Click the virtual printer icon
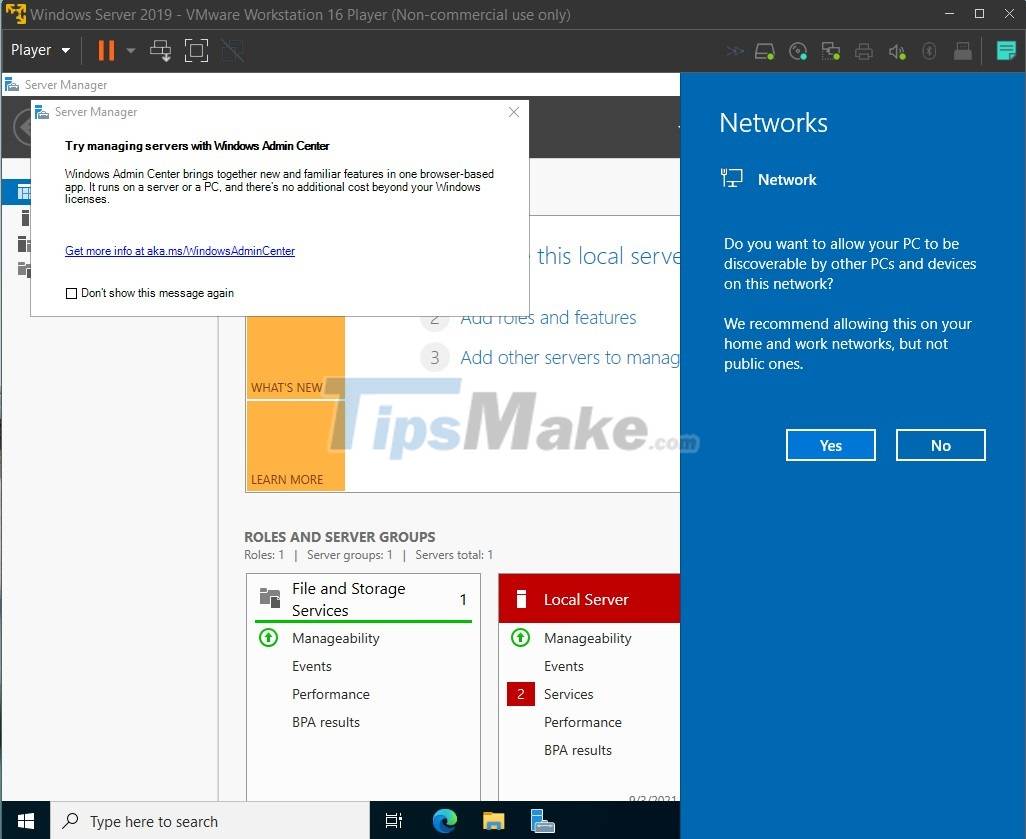 [863, 51]
